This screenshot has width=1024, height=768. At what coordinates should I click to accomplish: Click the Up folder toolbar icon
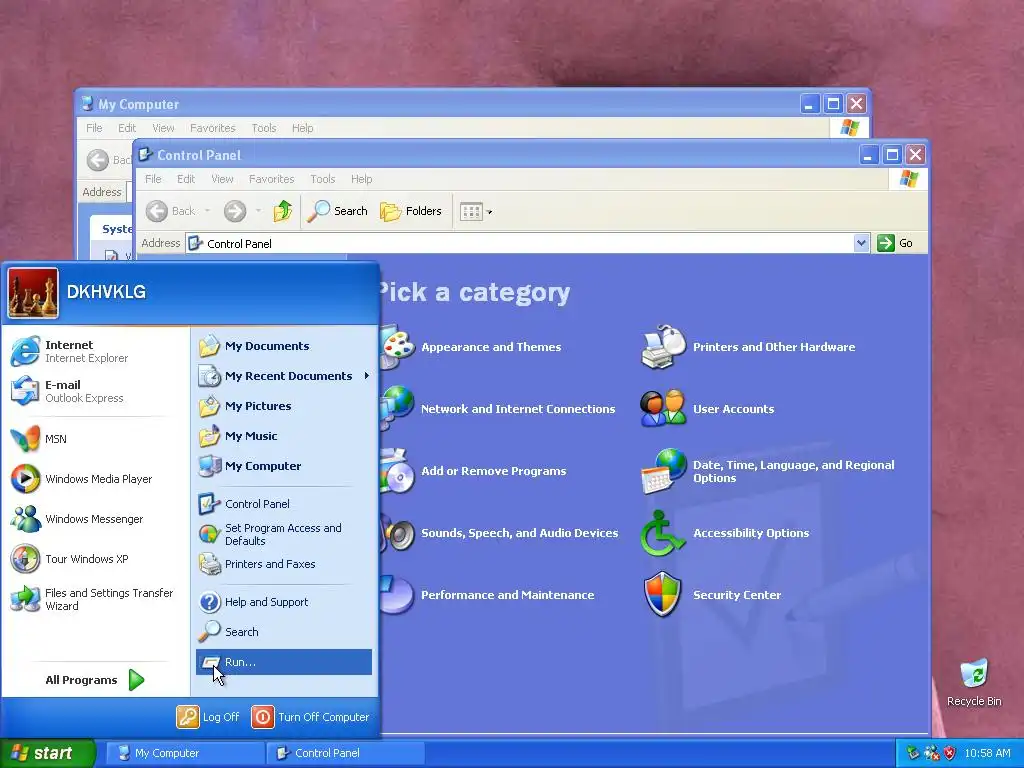(283, 211)
